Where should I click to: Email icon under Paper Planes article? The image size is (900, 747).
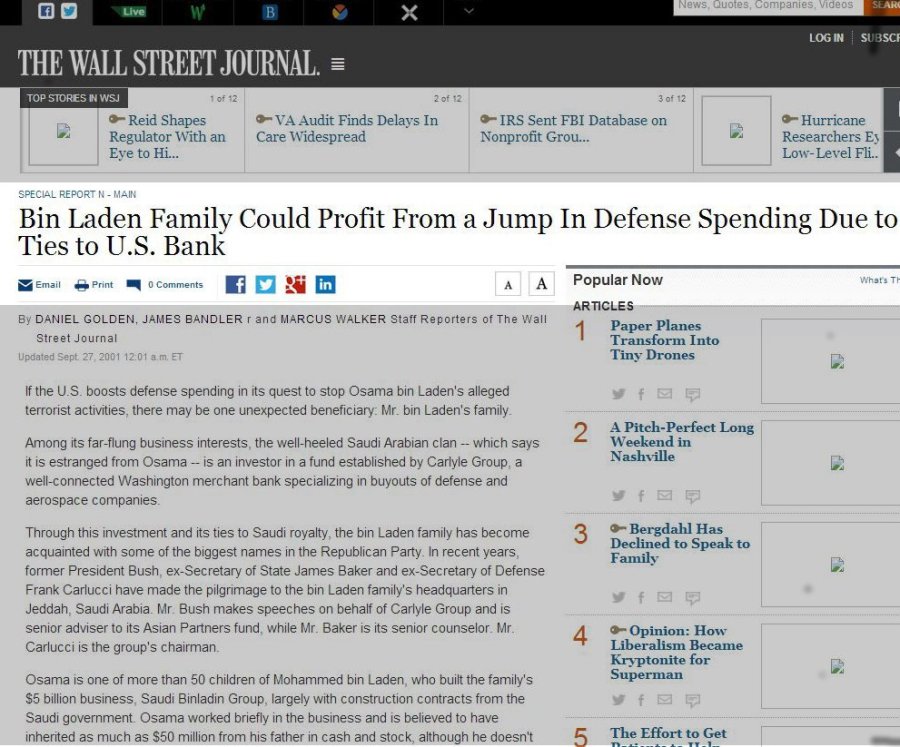tap(665, 393)
